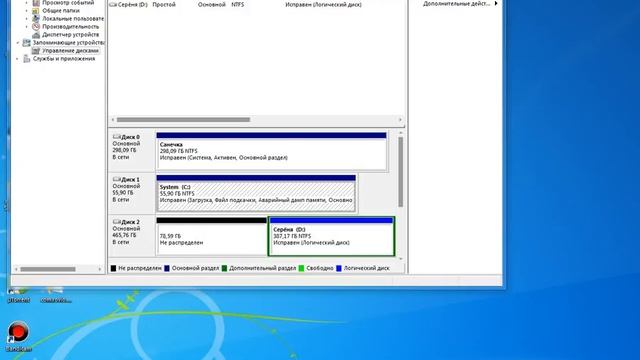Click the Диск 0 drive icon
This screenshot has width=640, height=360.
[117, 137]
